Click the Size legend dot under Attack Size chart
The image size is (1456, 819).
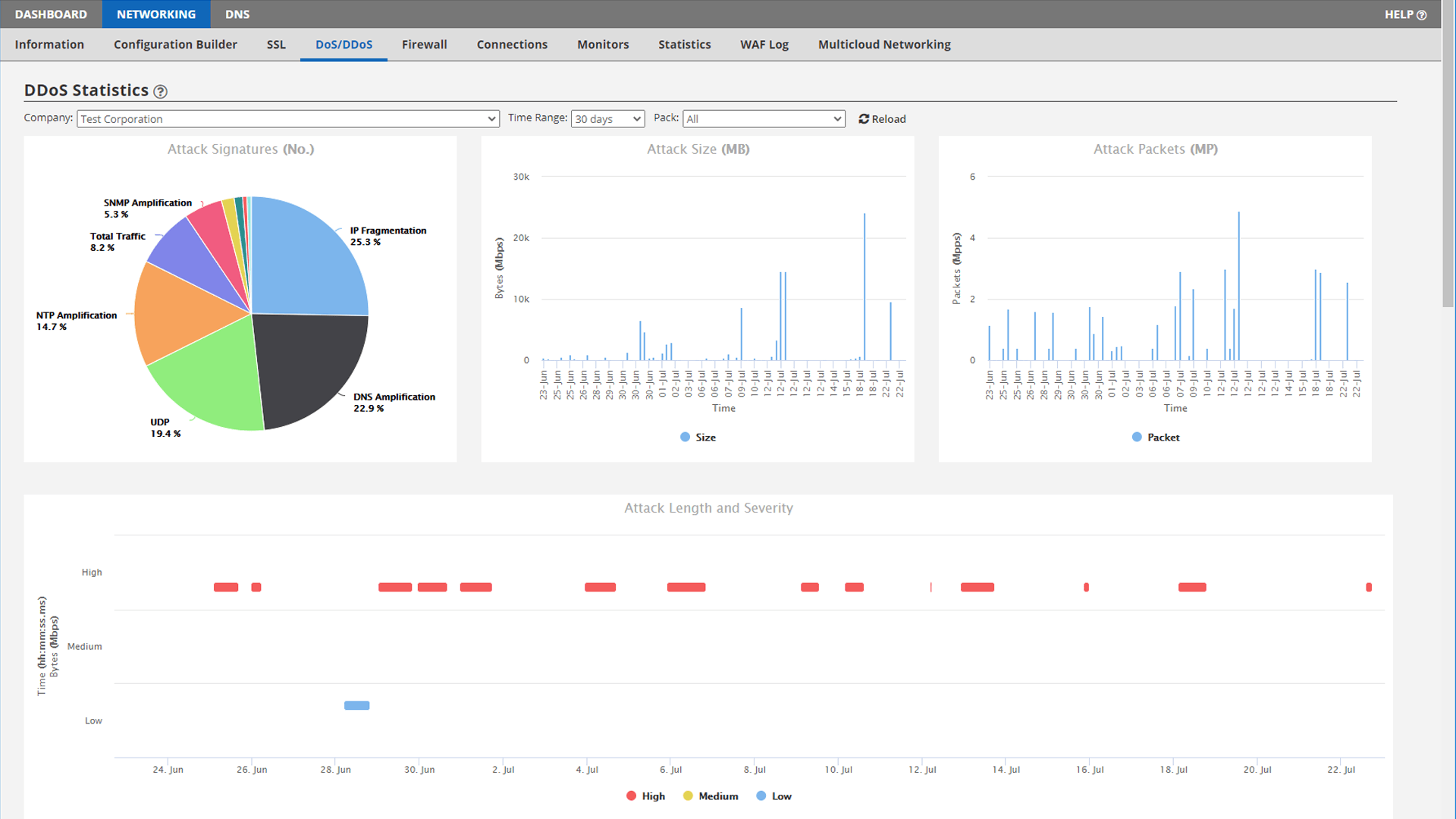(x=683, y=437)
